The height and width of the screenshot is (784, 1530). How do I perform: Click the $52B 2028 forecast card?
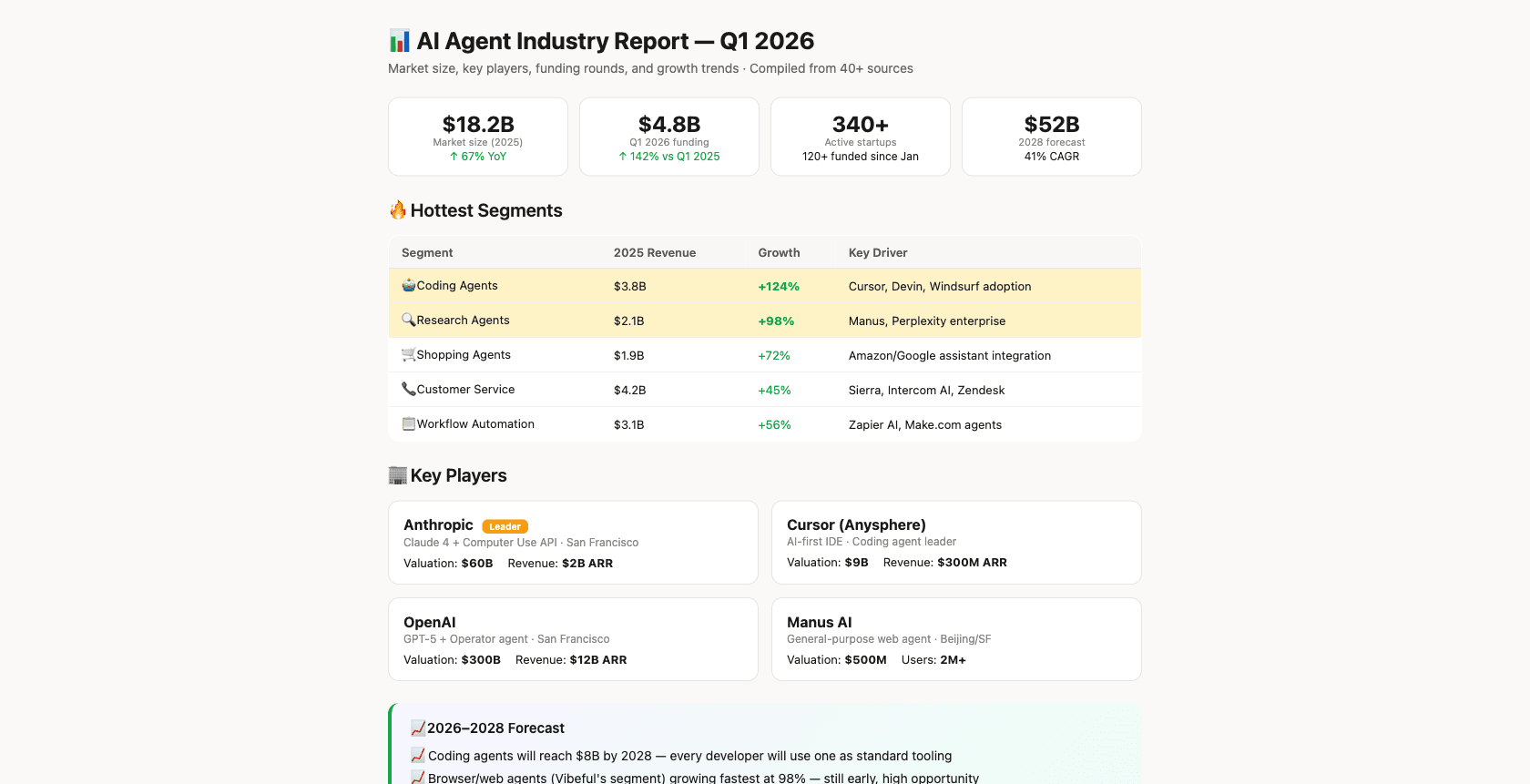[1052, 137]
